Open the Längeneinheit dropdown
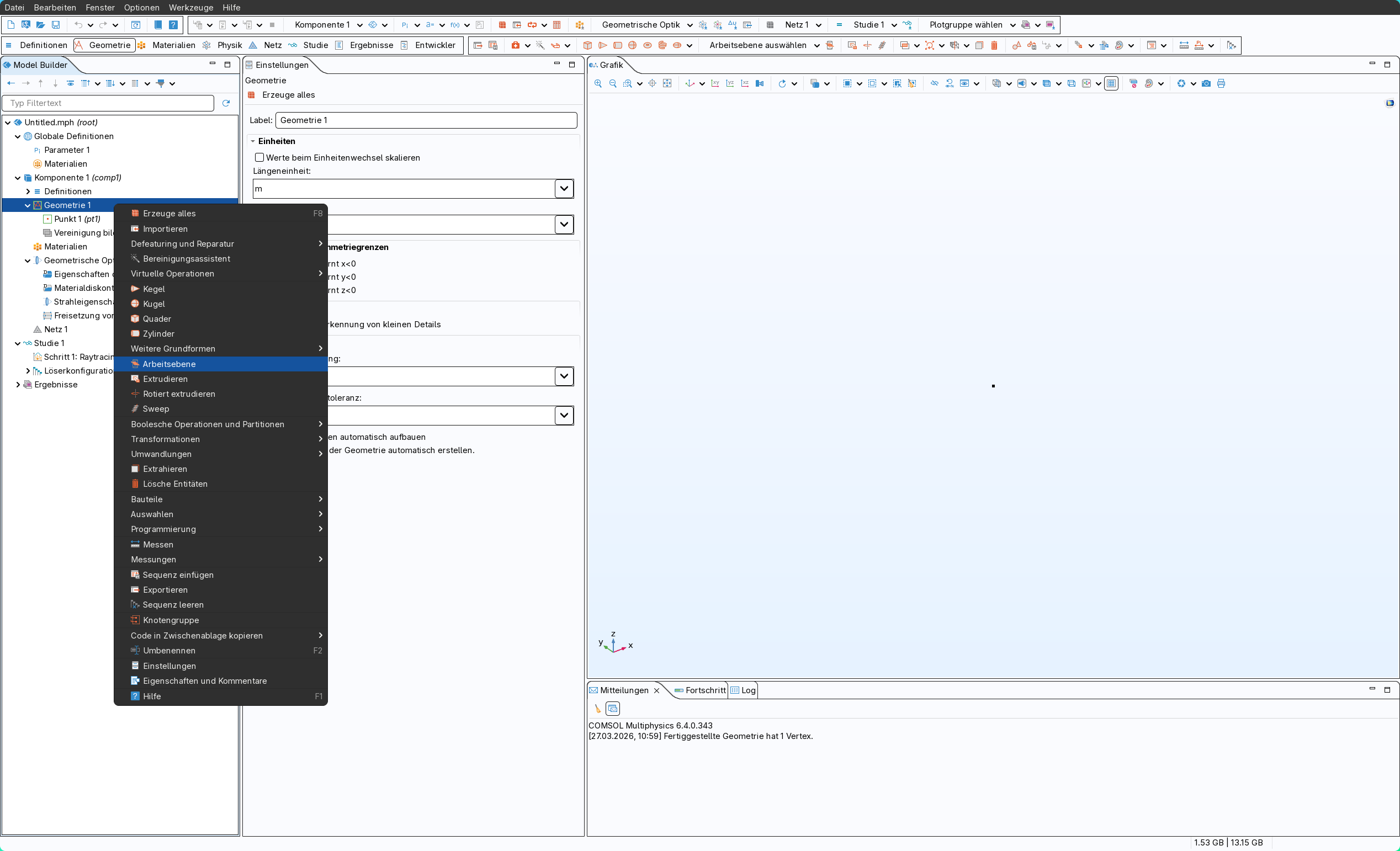The image size is (1400, 851). click(563, 189)
